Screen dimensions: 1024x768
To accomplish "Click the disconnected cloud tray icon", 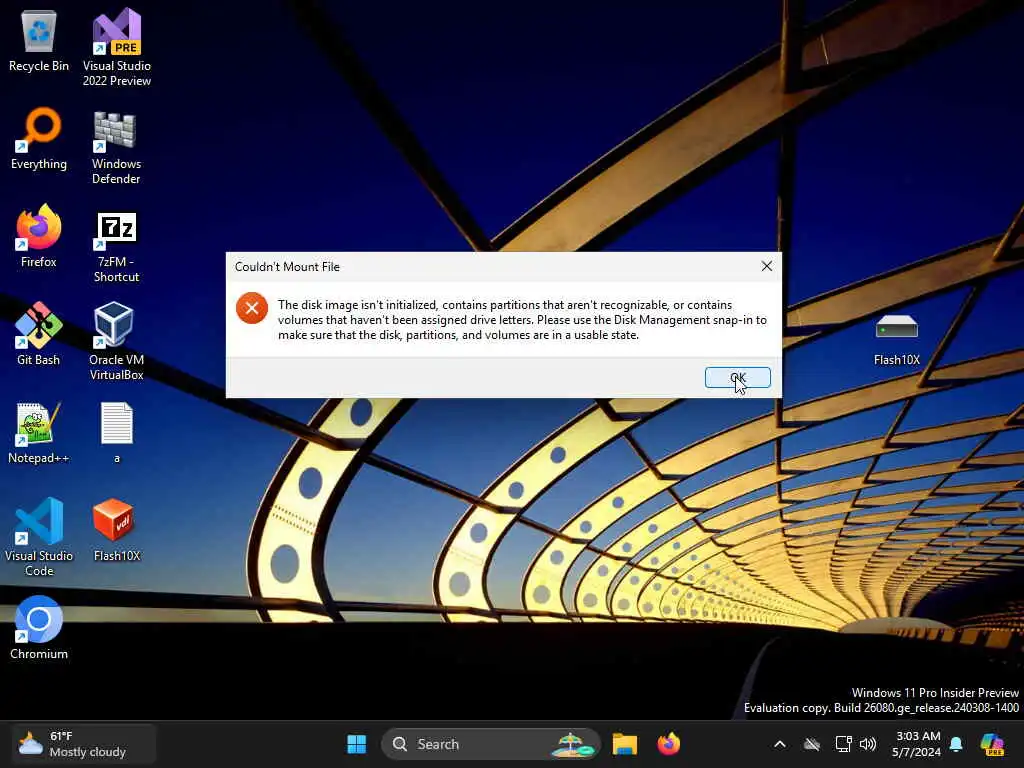I will pyautogui.click(x=812, y=744).
